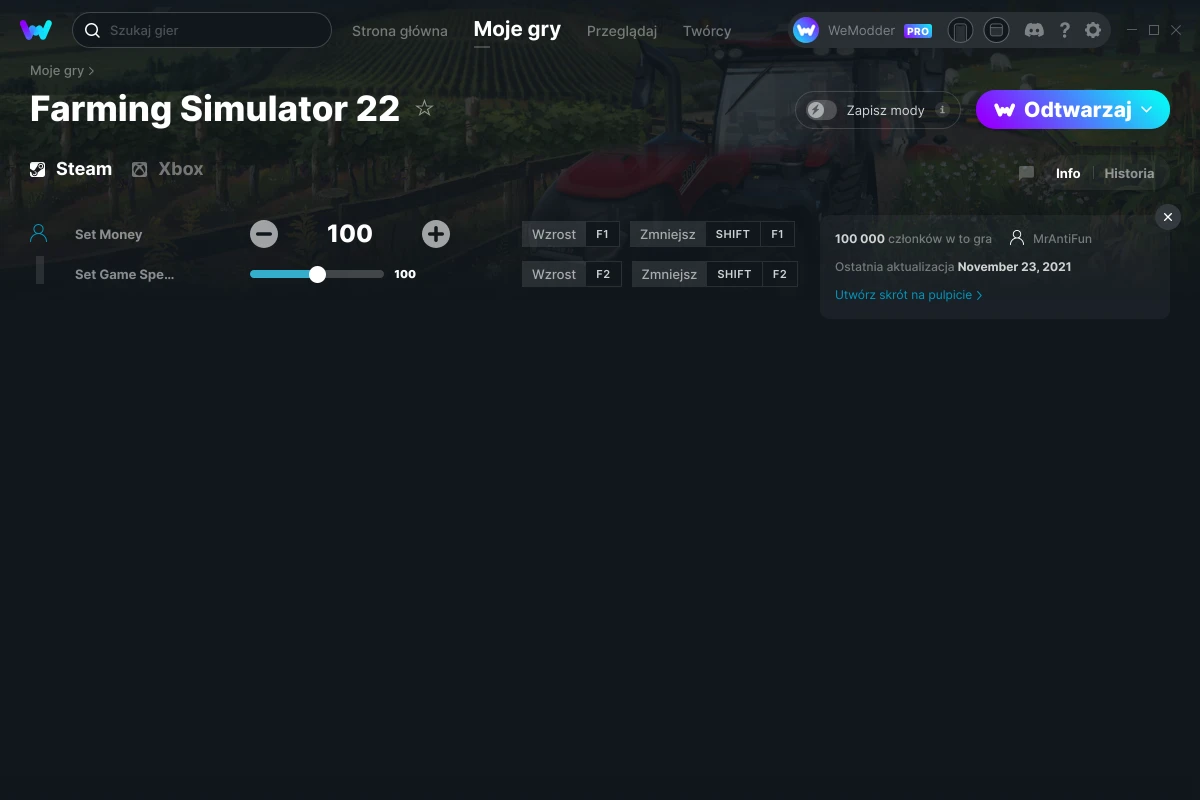Click the WeMod logo icon
The width and height of the screenshot is (1200, 800).
[x=36, y=30]
